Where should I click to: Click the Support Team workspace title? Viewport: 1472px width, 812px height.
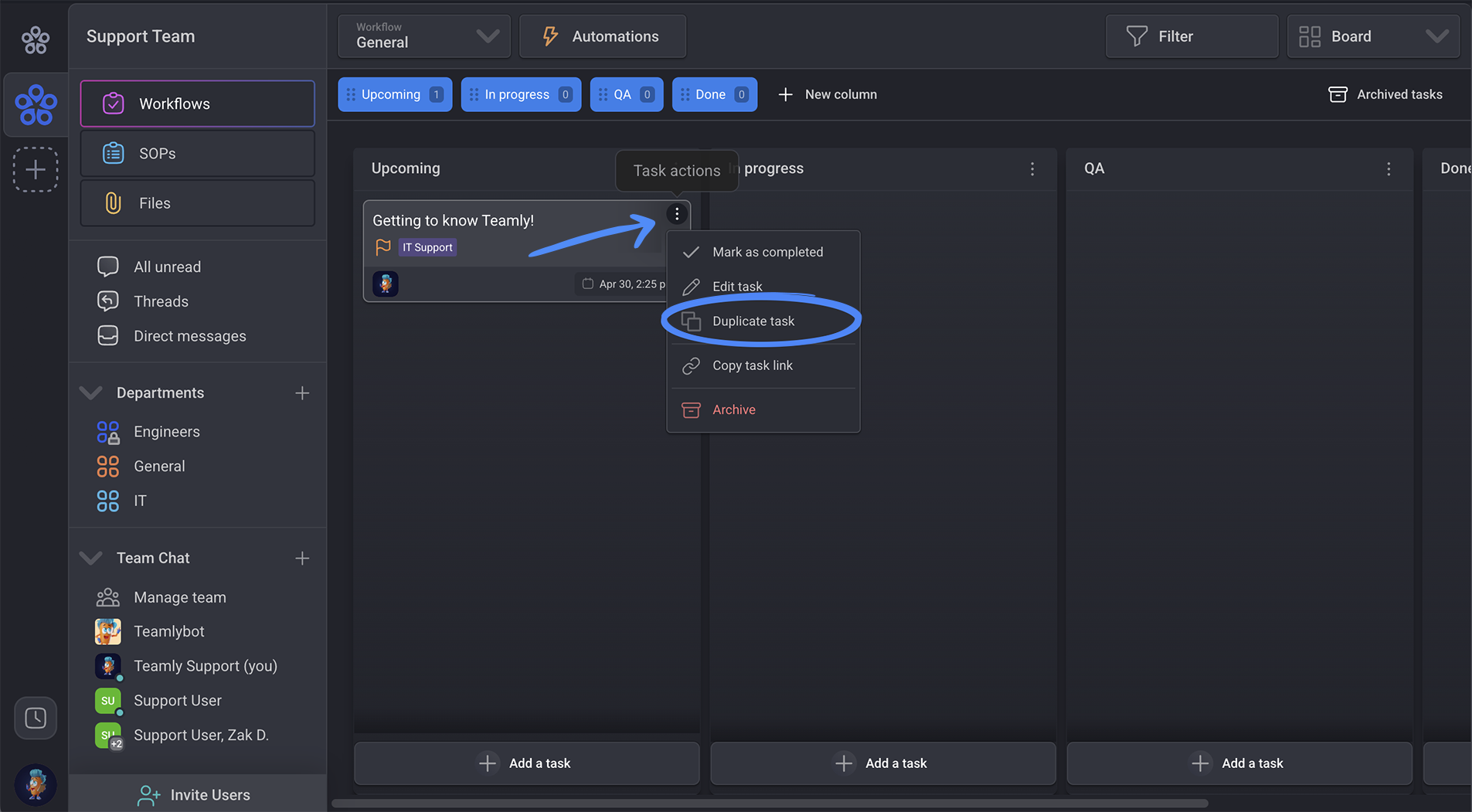click(141, 36)
